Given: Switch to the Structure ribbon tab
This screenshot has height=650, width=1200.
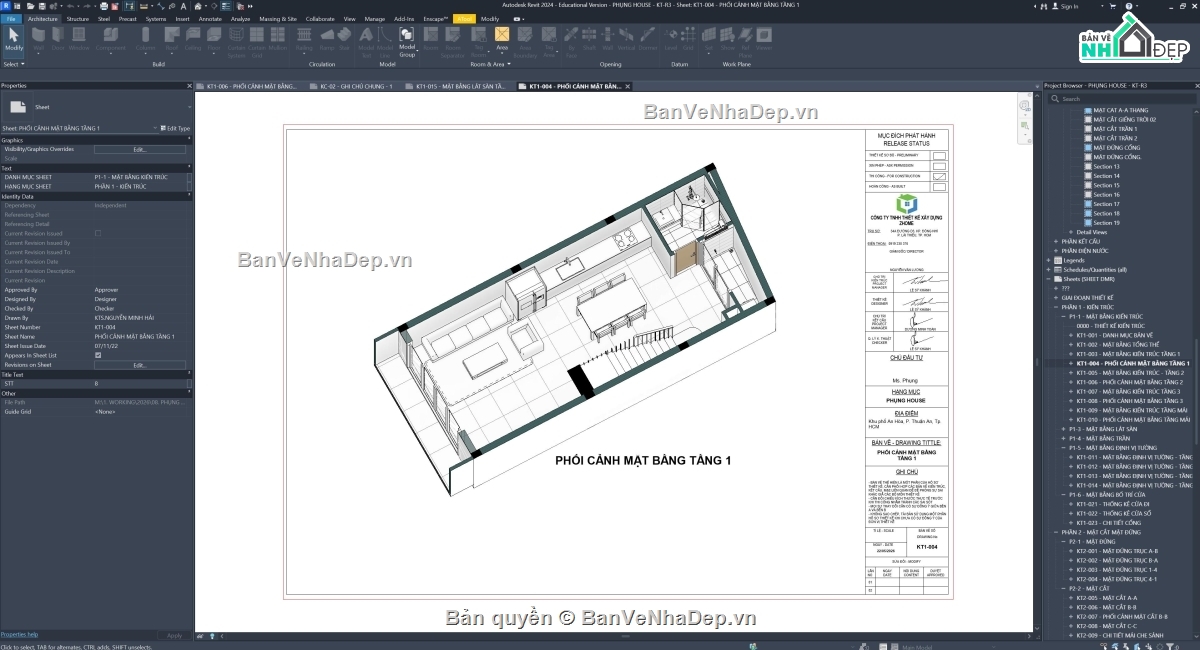Looking at the screenshot, I should (77, 19).
